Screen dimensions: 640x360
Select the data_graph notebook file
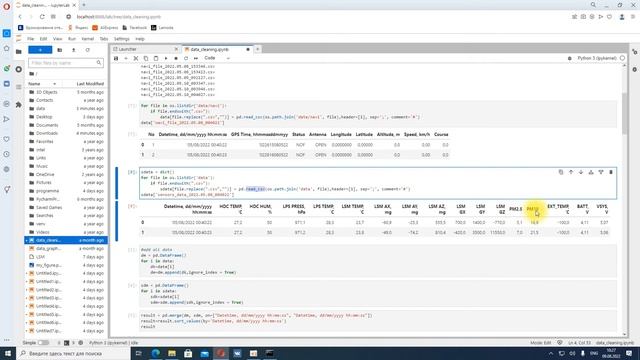click(x=66, y=249)
